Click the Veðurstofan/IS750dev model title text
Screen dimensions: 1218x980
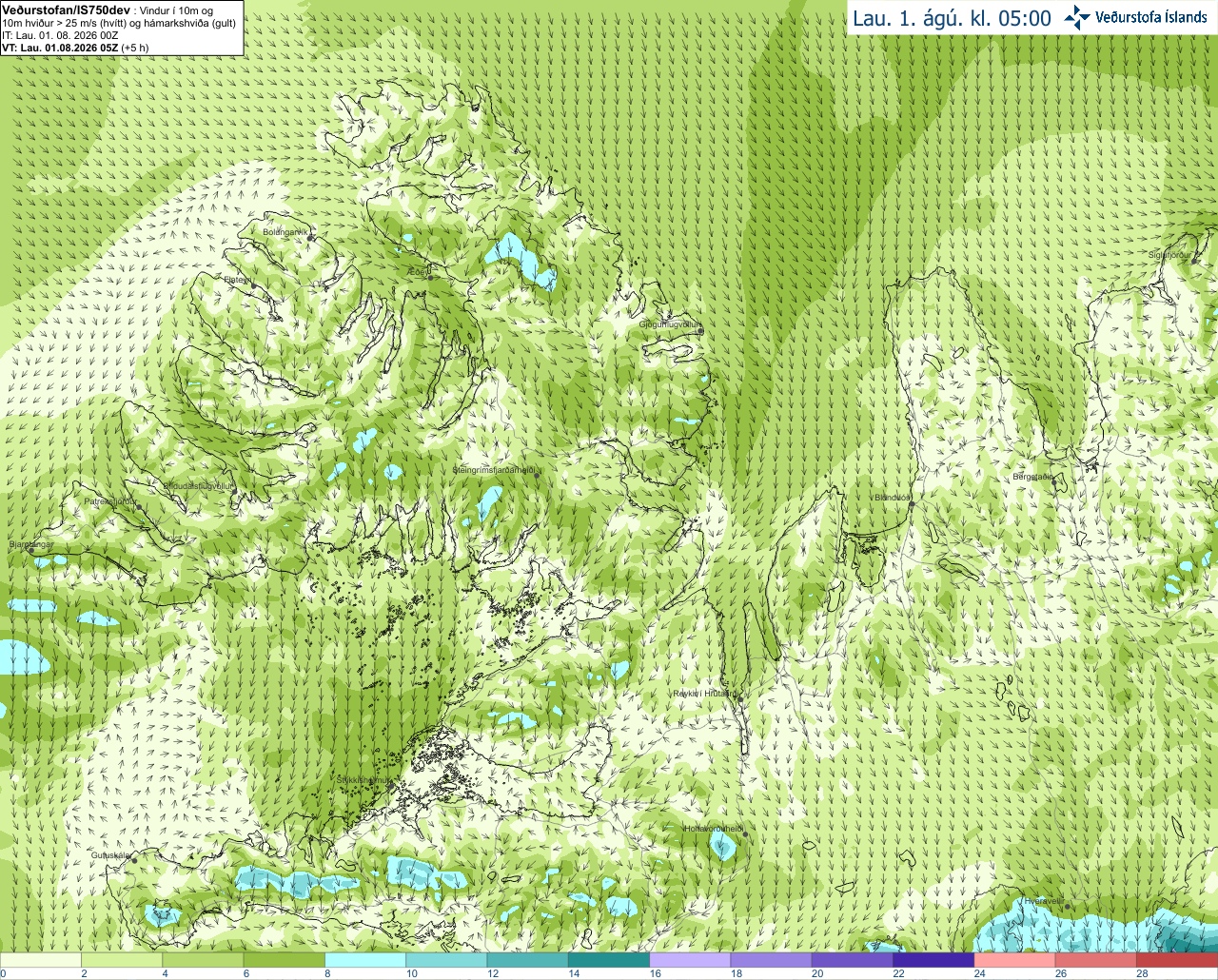click(66, 9)
